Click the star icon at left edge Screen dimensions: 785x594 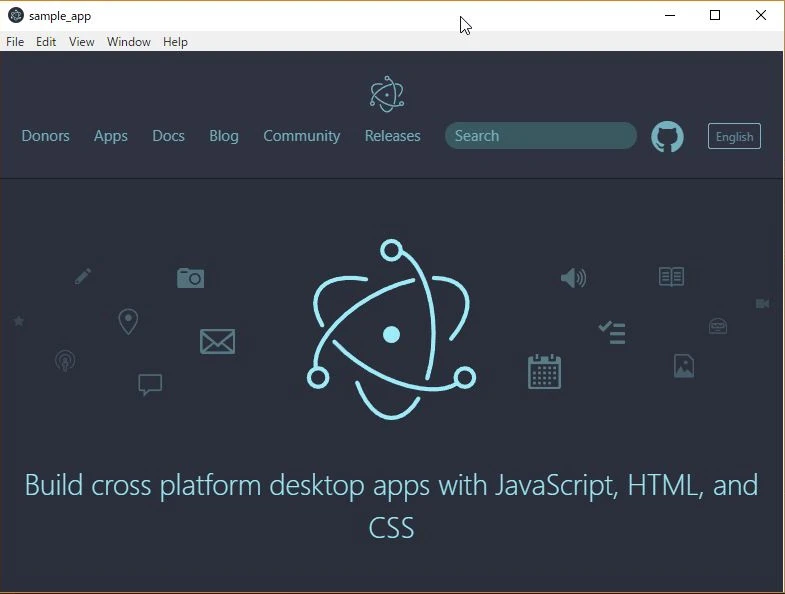click(x=19, y=321)
